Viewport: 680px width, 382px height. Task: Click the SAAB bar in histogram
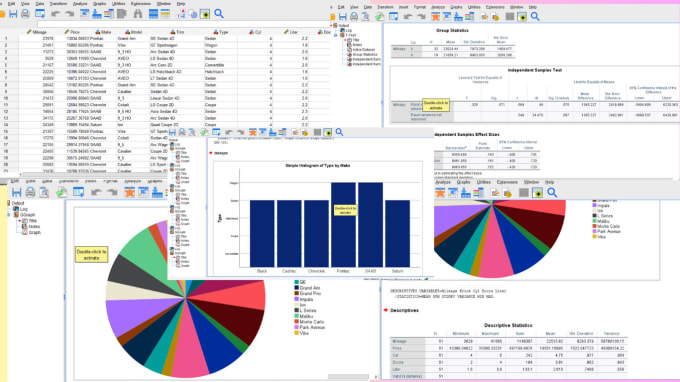370,225
